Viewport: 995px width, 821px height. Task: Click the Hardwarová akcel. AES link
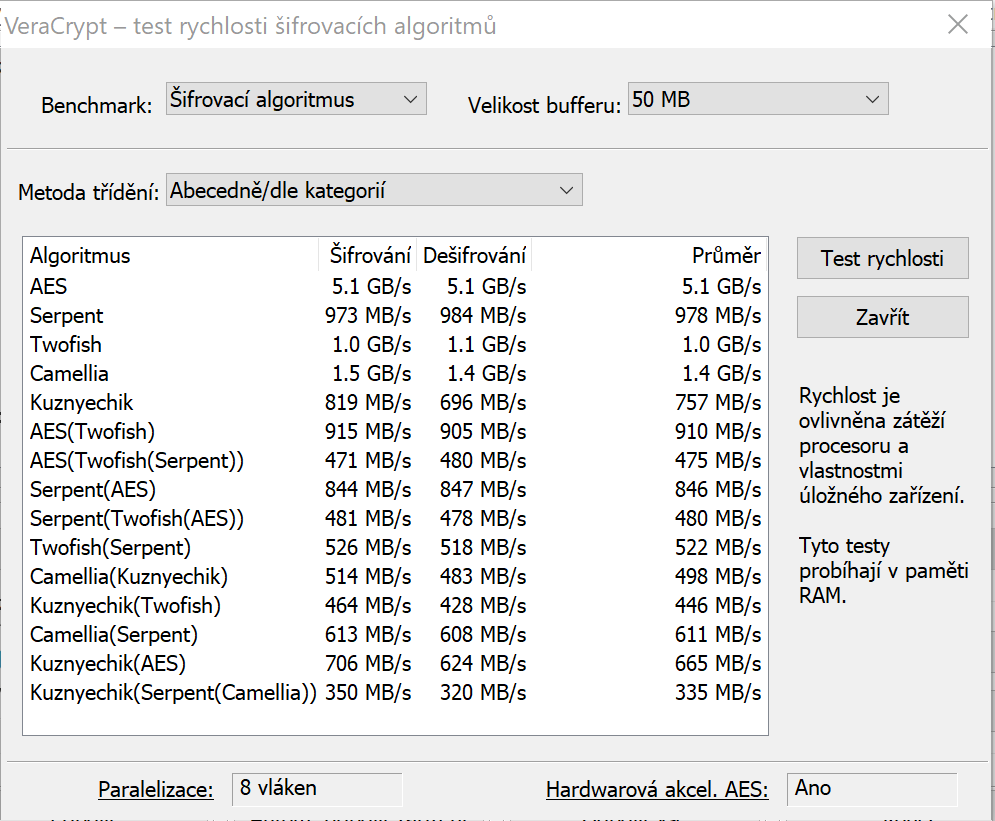point(656,790)
